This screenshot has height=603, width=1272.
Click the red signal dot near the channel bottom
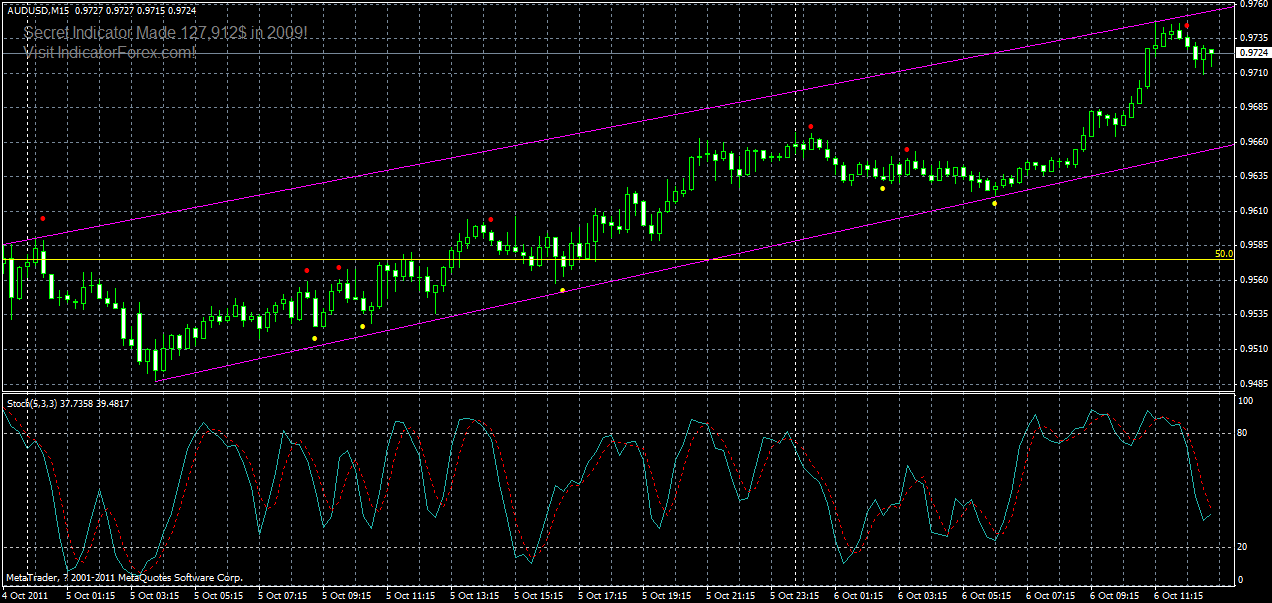307,270
